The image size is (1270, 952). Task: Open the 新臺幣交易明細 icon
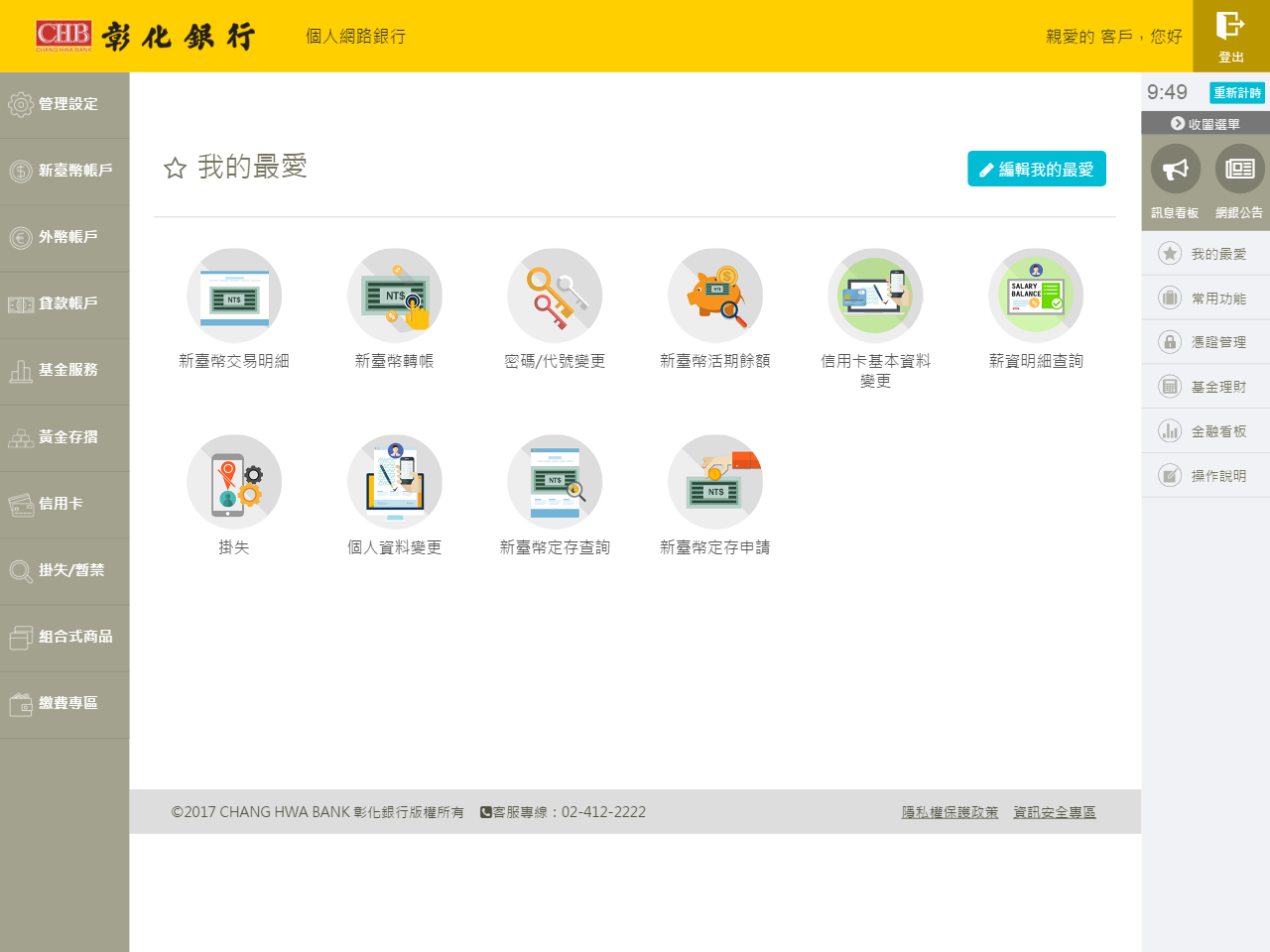pos(234,296)
